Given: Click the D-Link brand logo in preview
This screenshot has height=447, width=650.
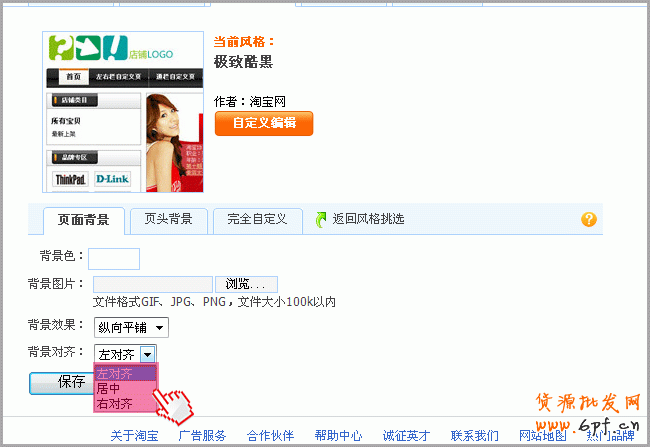Looking at the screenshot, I should click(x=111, y=179).
